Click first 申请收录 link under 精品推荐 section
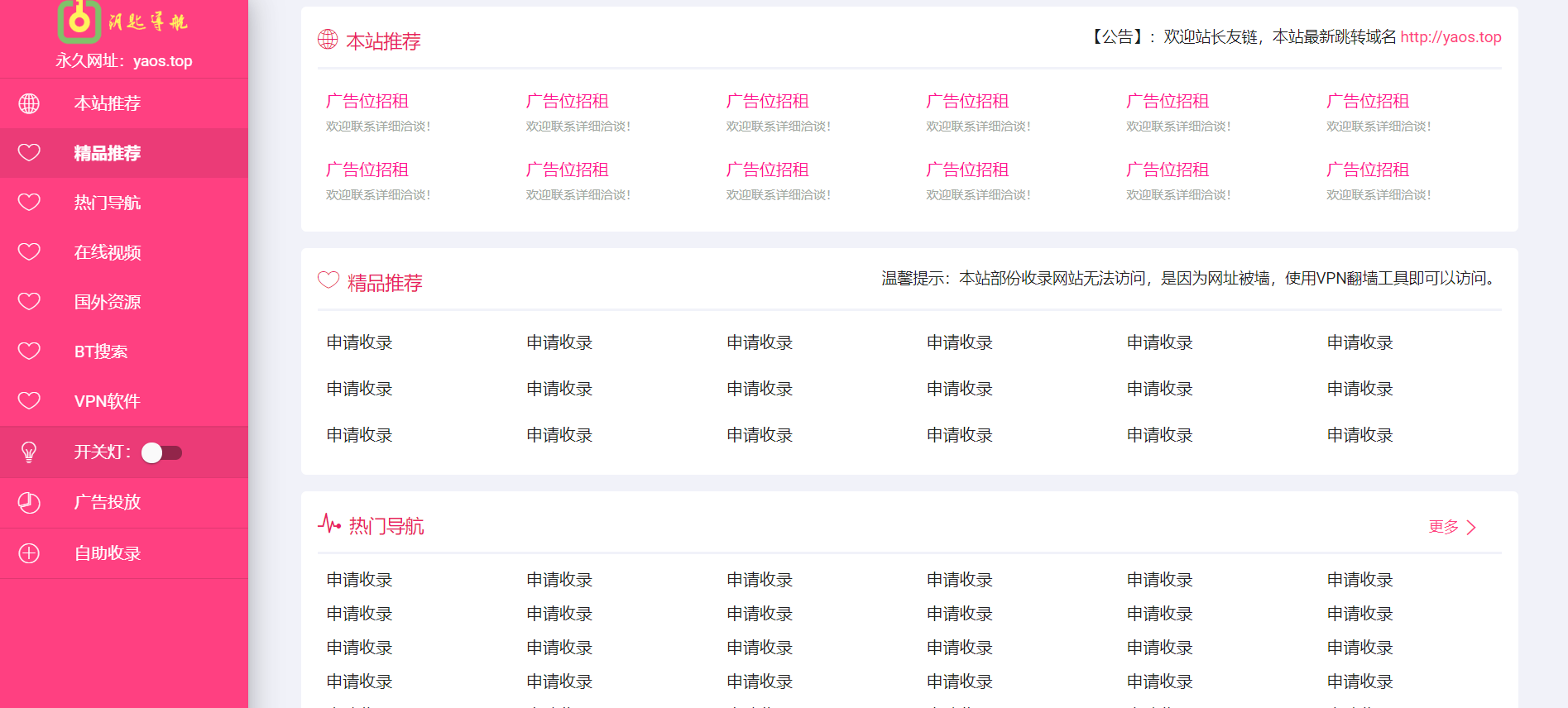The width and height of the screenshot is (1568, 708). tap(359, 342)
